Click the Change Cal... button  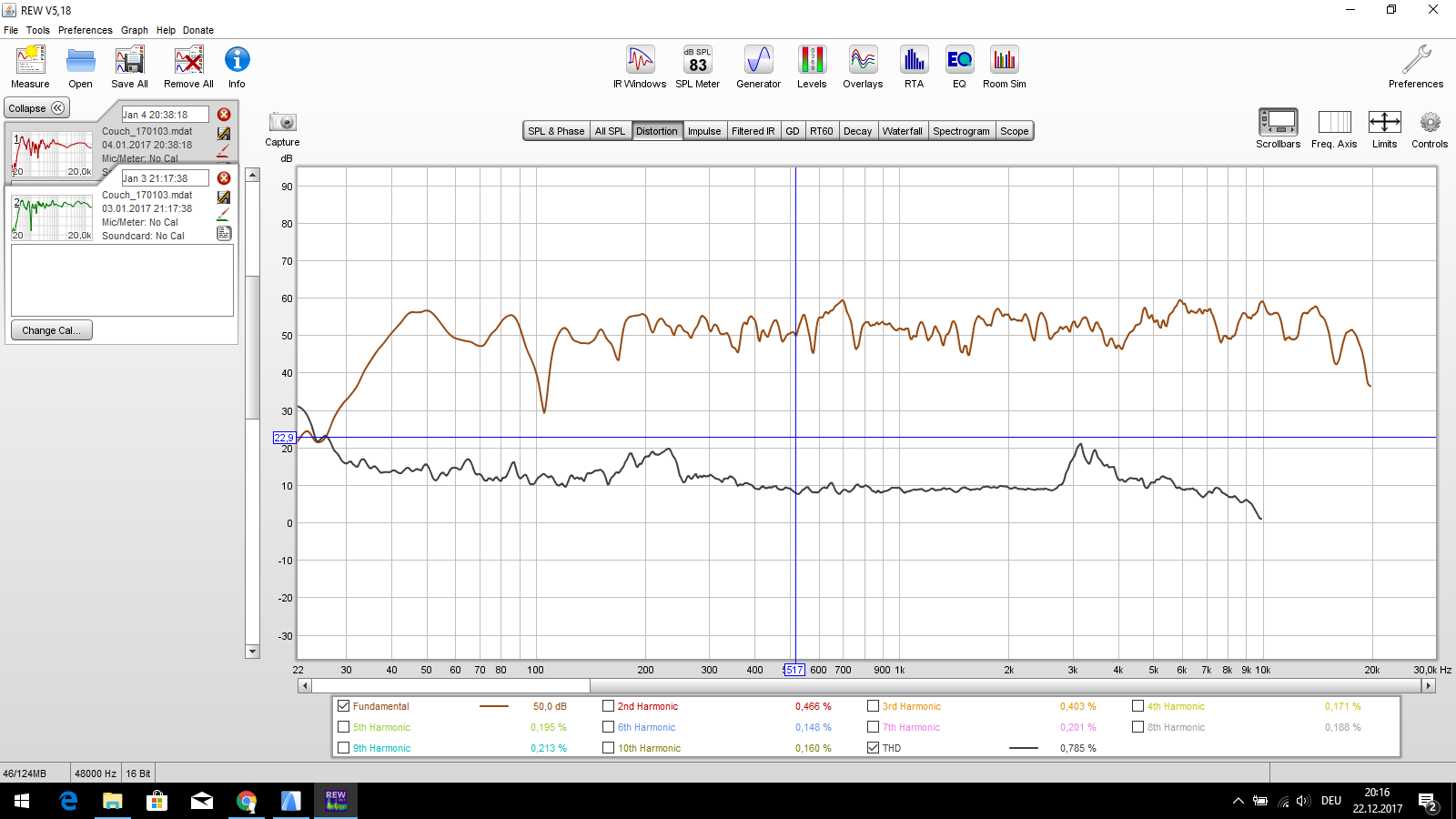[x=52, y=330]
